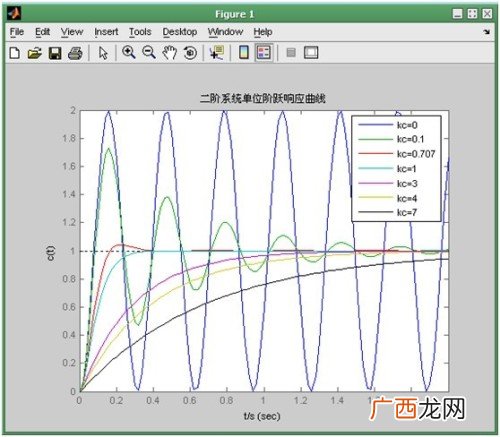Click the c(t) y-axis label

click(x=51, y=253)
